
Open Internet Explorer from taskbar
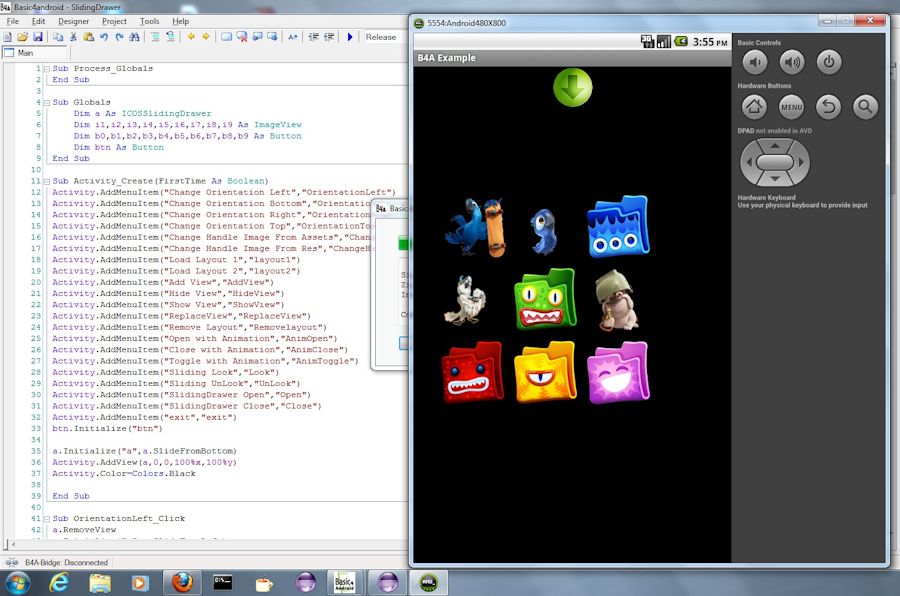tap(59, 583)
